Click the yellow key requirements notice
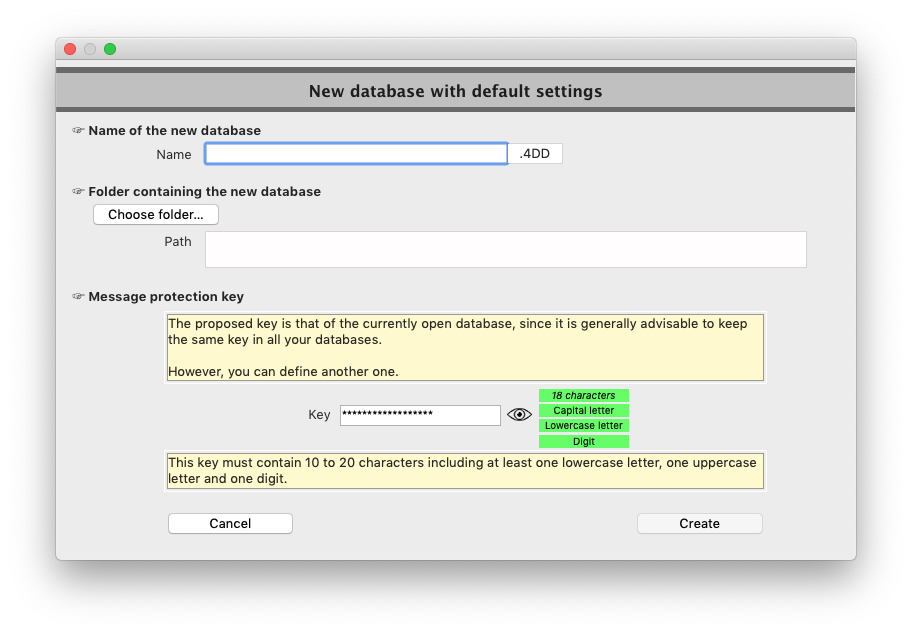This screenshot has height=634, width=912. (x=464, y=470)
